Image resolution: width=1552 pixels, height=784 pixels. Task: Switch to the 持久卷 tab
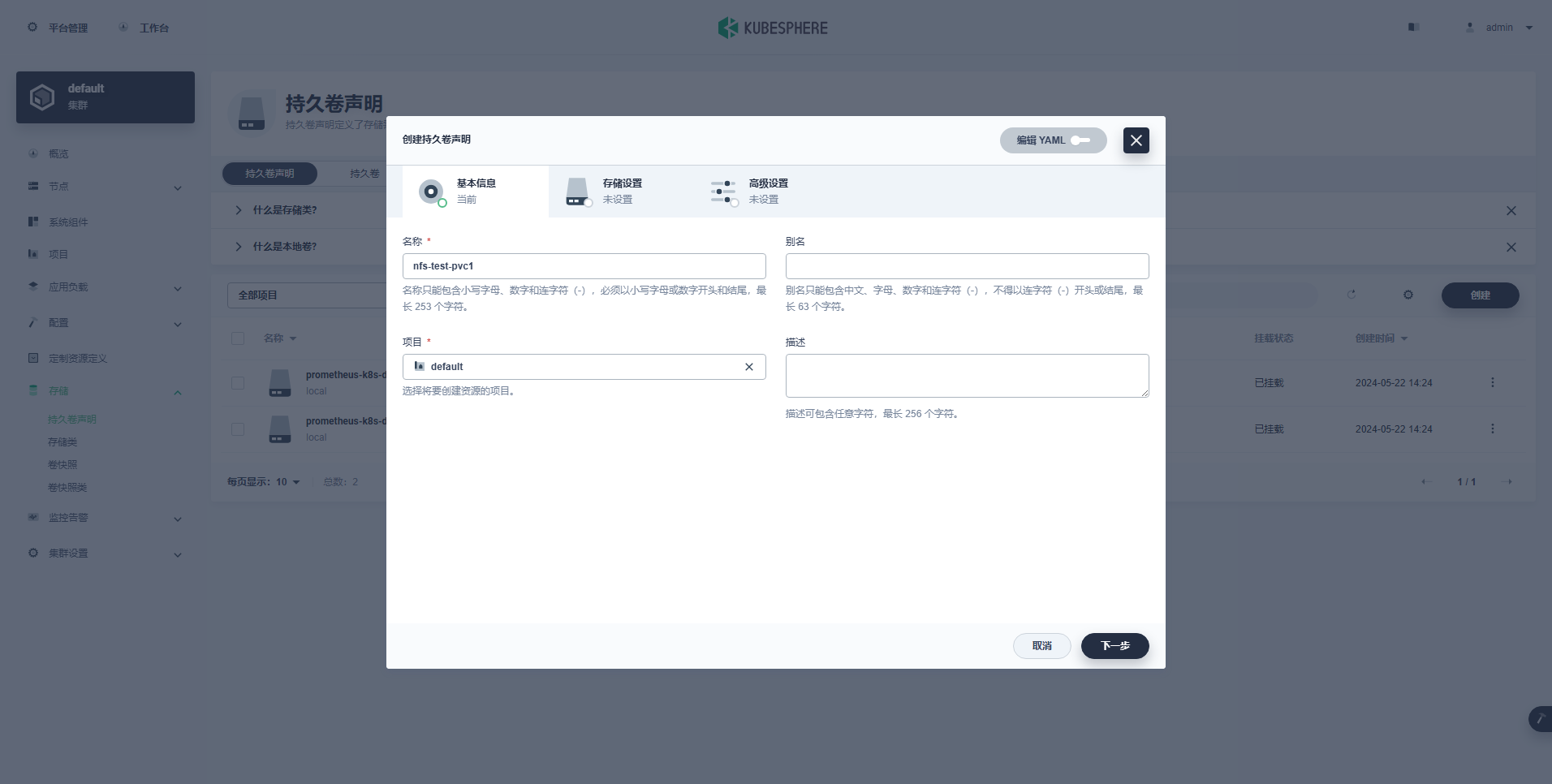(364, 174)
